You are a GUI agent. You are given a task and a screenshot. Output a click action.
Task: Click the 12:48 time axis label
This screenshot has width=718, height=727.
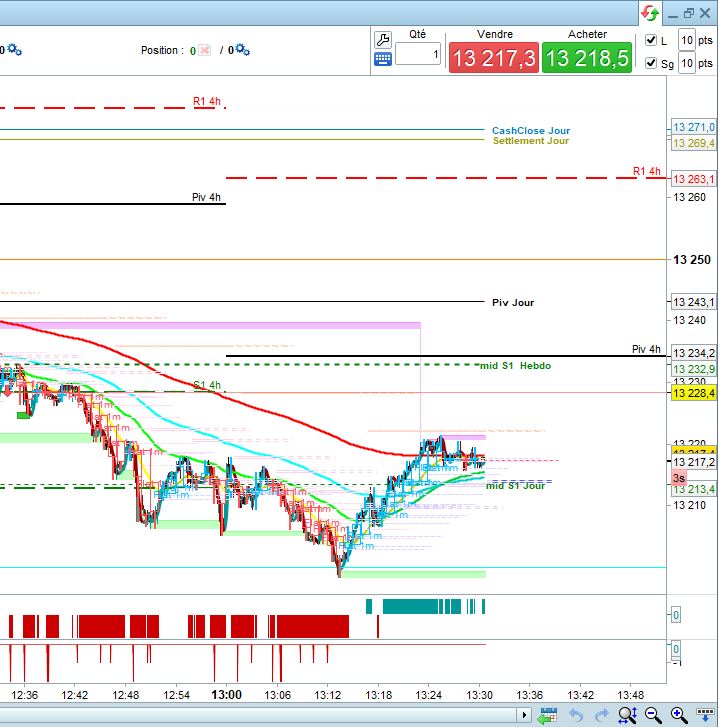click(x=126, y=695)
